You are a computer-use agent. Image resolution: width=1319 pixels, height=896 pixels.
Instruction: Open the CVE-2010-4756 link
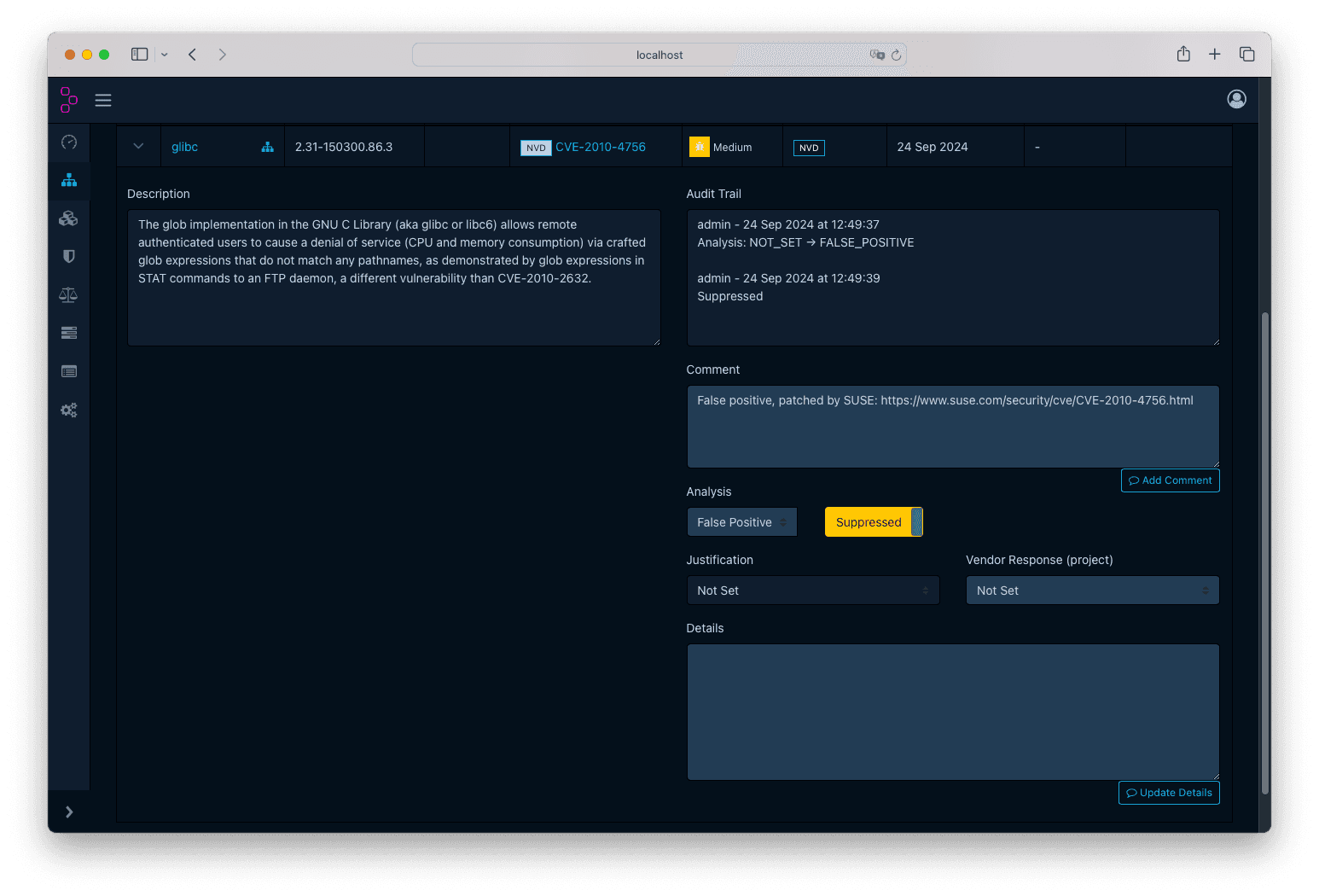coord(601,147)
